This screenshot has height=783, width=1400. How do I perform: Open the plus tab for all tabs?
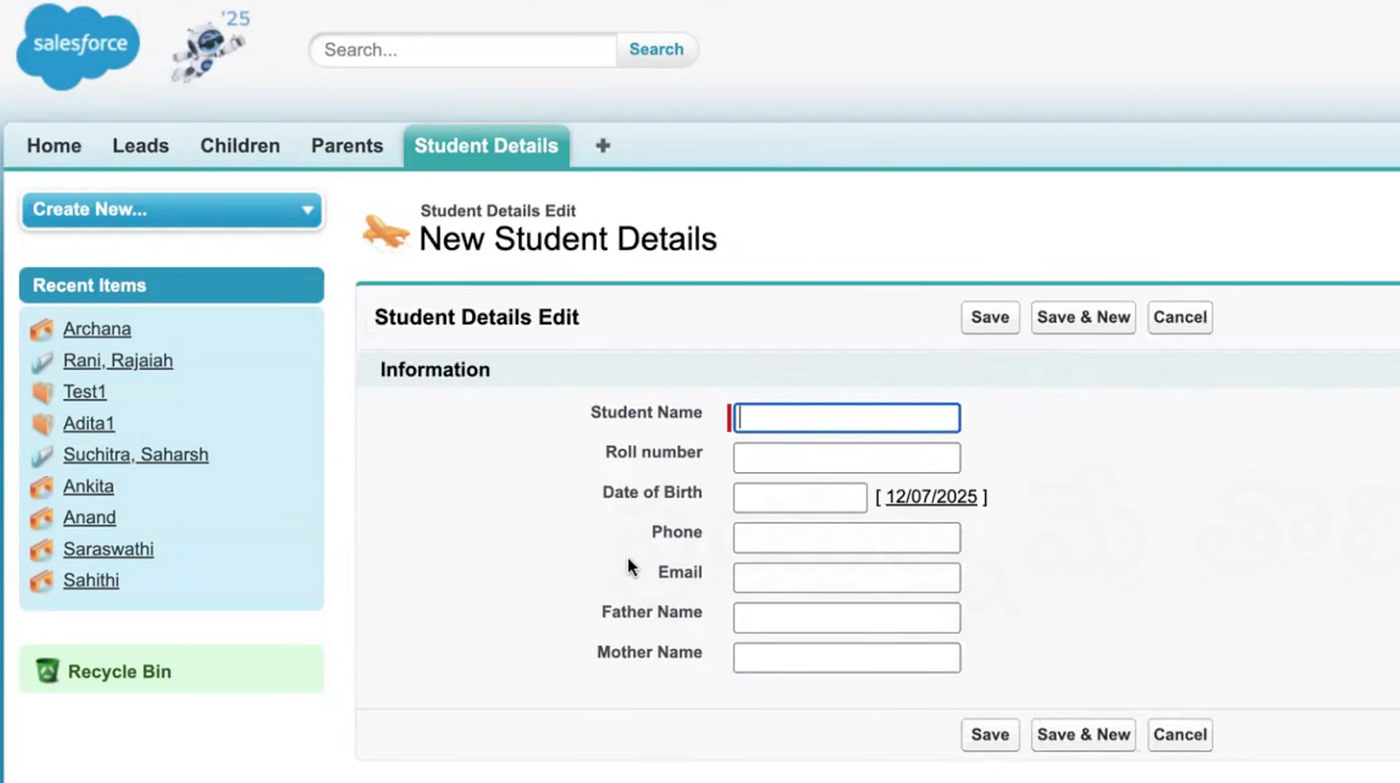point(602,146)
